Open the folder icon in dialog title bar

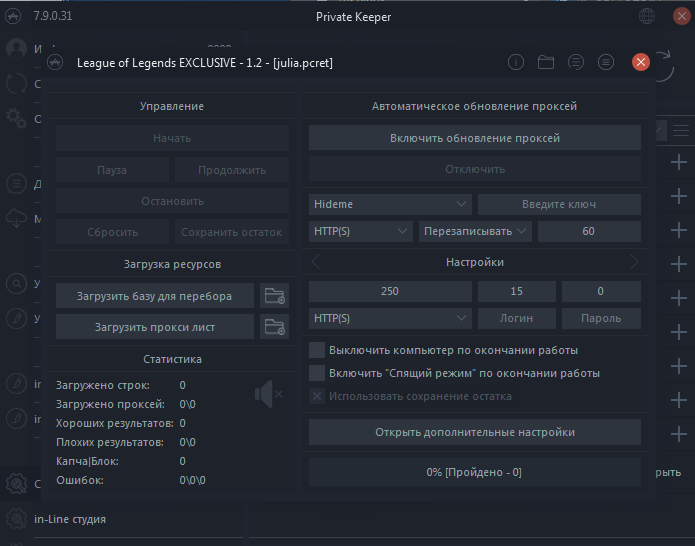coord(546,62)
